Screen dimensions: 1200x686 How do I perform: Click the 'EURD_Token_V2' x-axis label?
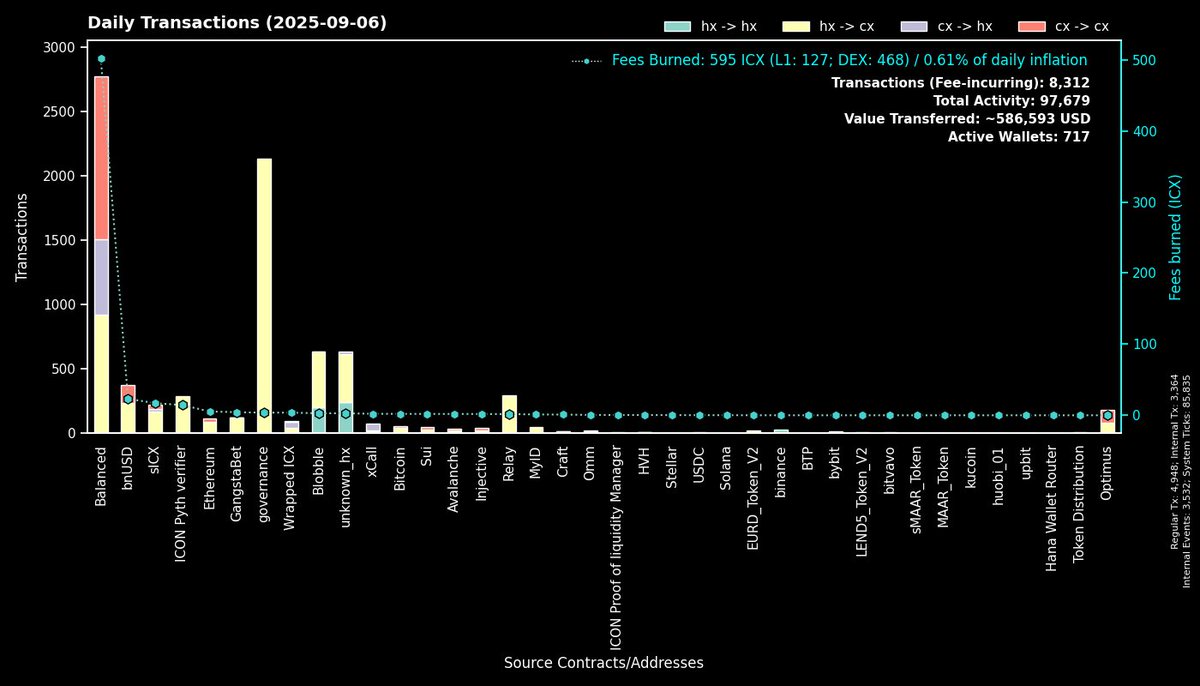click(x=754, y=498)
